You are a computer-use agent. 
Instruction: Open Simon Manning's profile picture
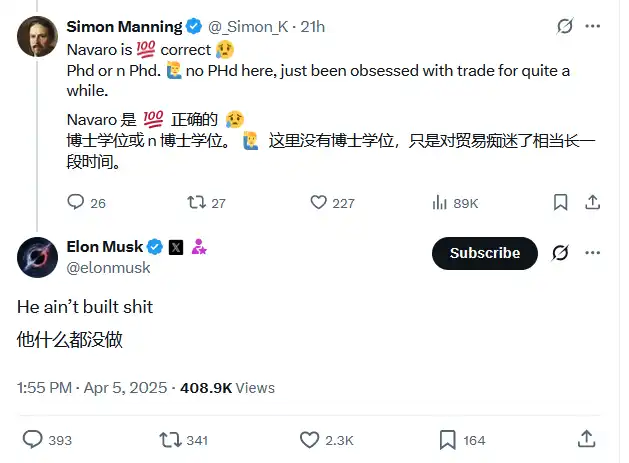pyautogui.click(x=38, y=36)
